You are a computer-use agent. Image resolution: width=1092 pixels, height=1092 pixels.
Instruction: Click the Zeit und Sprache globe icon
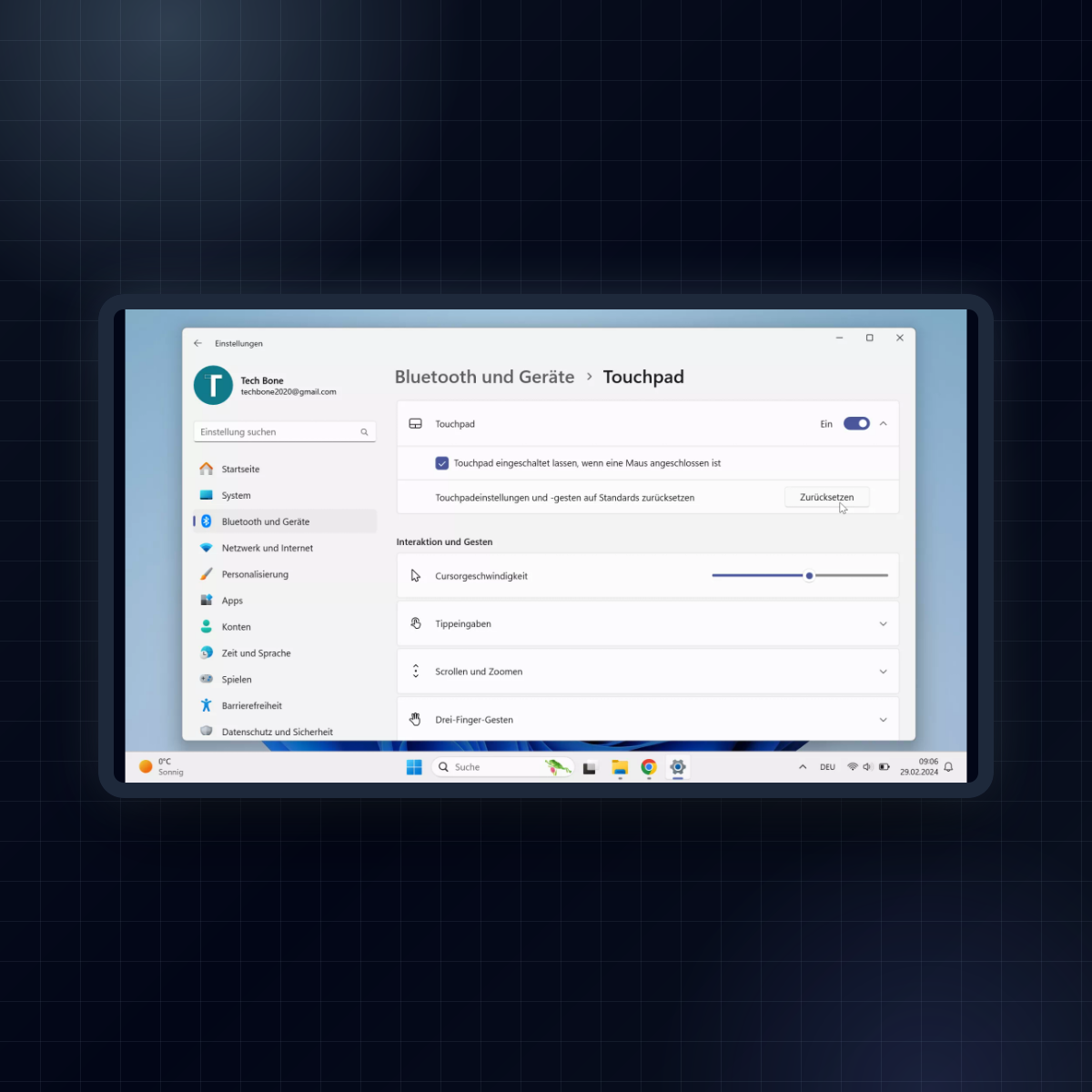[x=207, y=652]
